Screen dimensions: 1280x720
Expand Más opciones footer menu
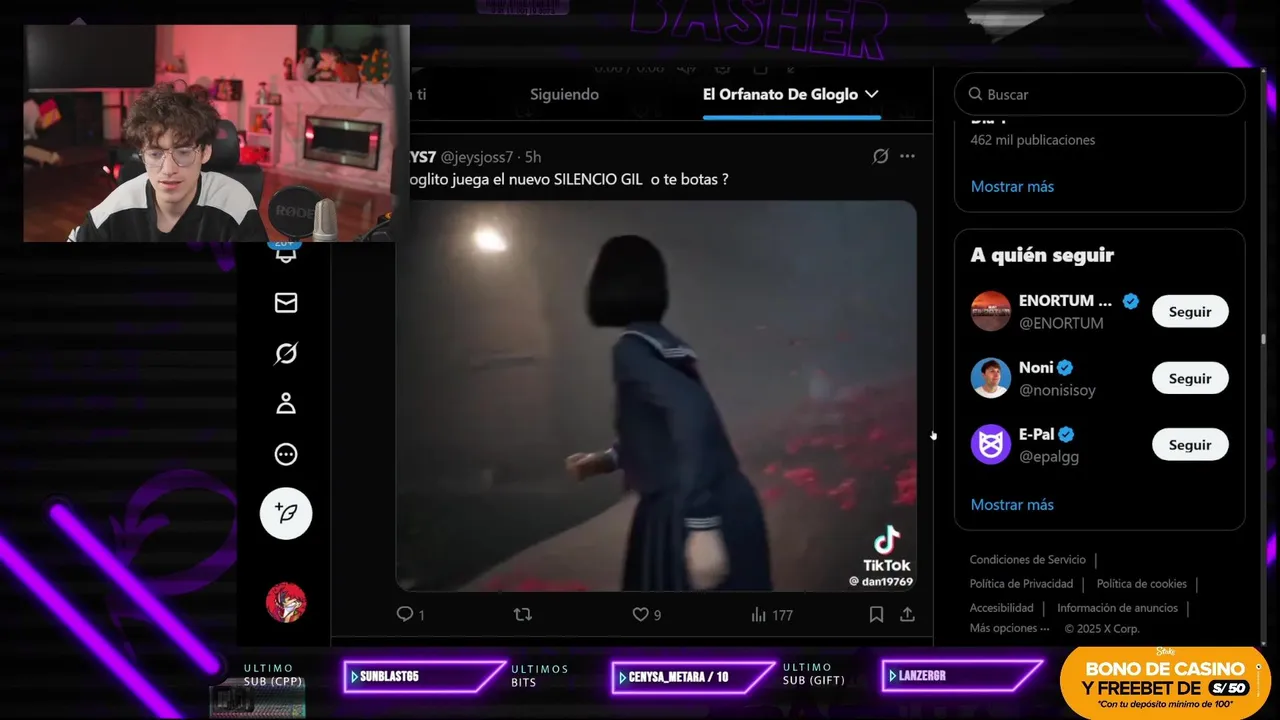(x=1009, y=628)
